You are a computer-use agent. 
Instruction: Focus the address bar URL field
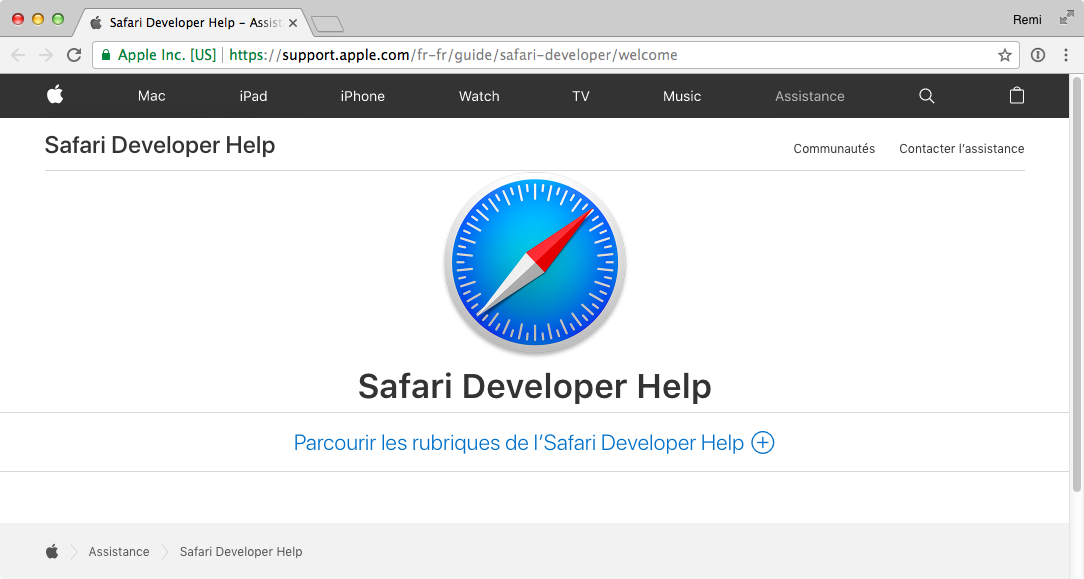coord(556,55)
